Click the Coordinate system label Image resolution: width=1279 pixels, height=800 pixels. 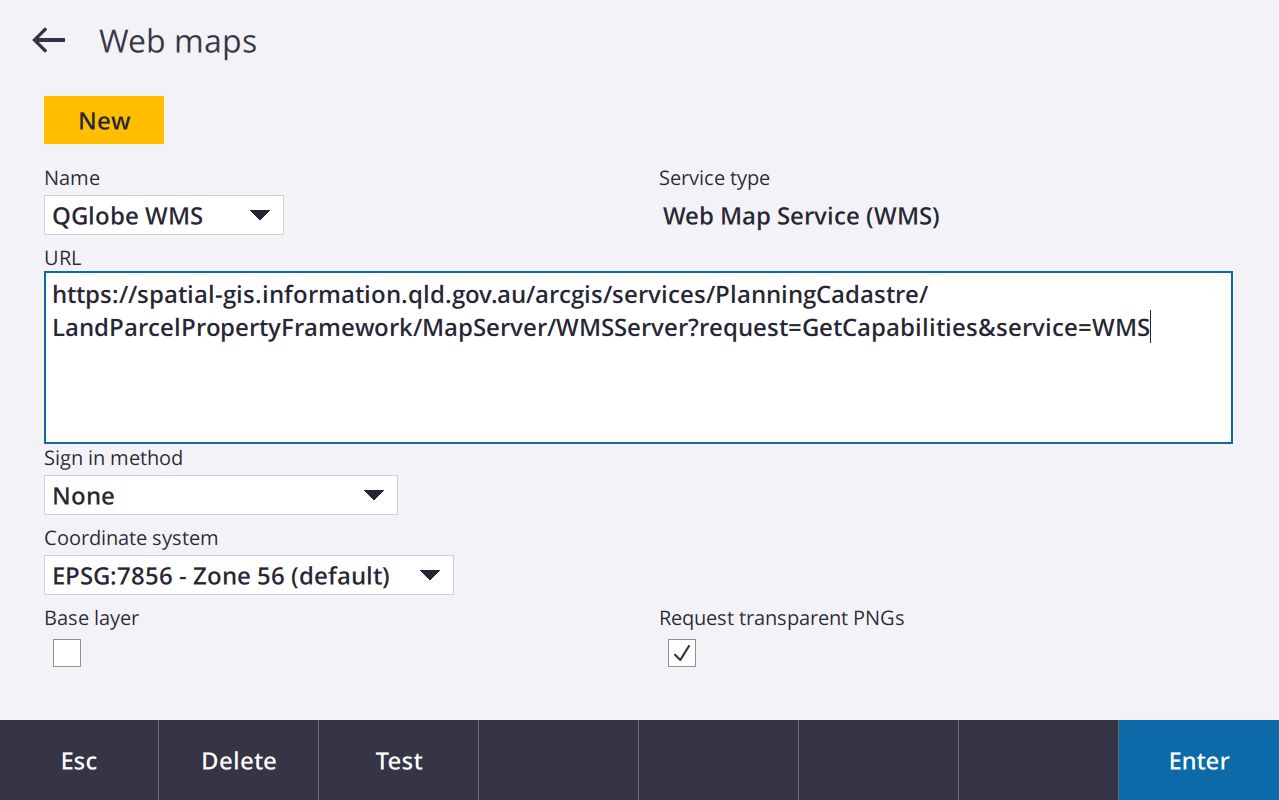tap(131, 538)
